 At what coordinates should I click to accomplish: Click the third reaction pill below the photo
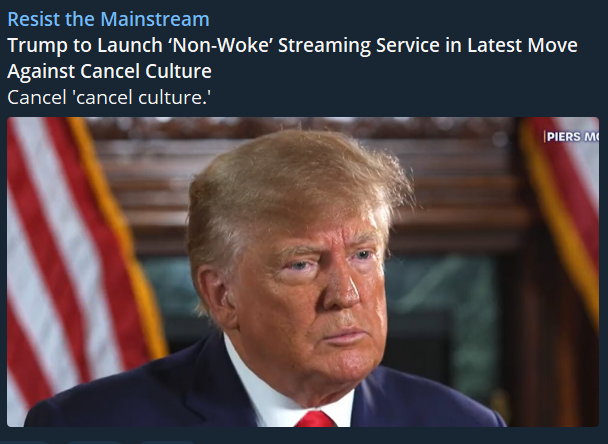pos(167,442)
